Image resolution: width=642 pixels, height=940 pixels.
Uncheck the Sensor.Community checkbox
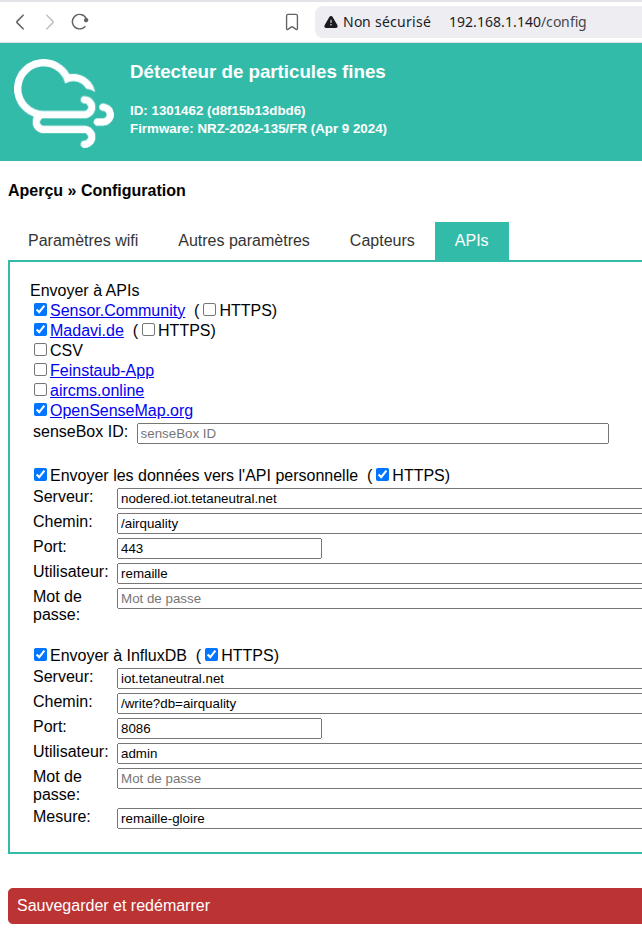[40, 311]
